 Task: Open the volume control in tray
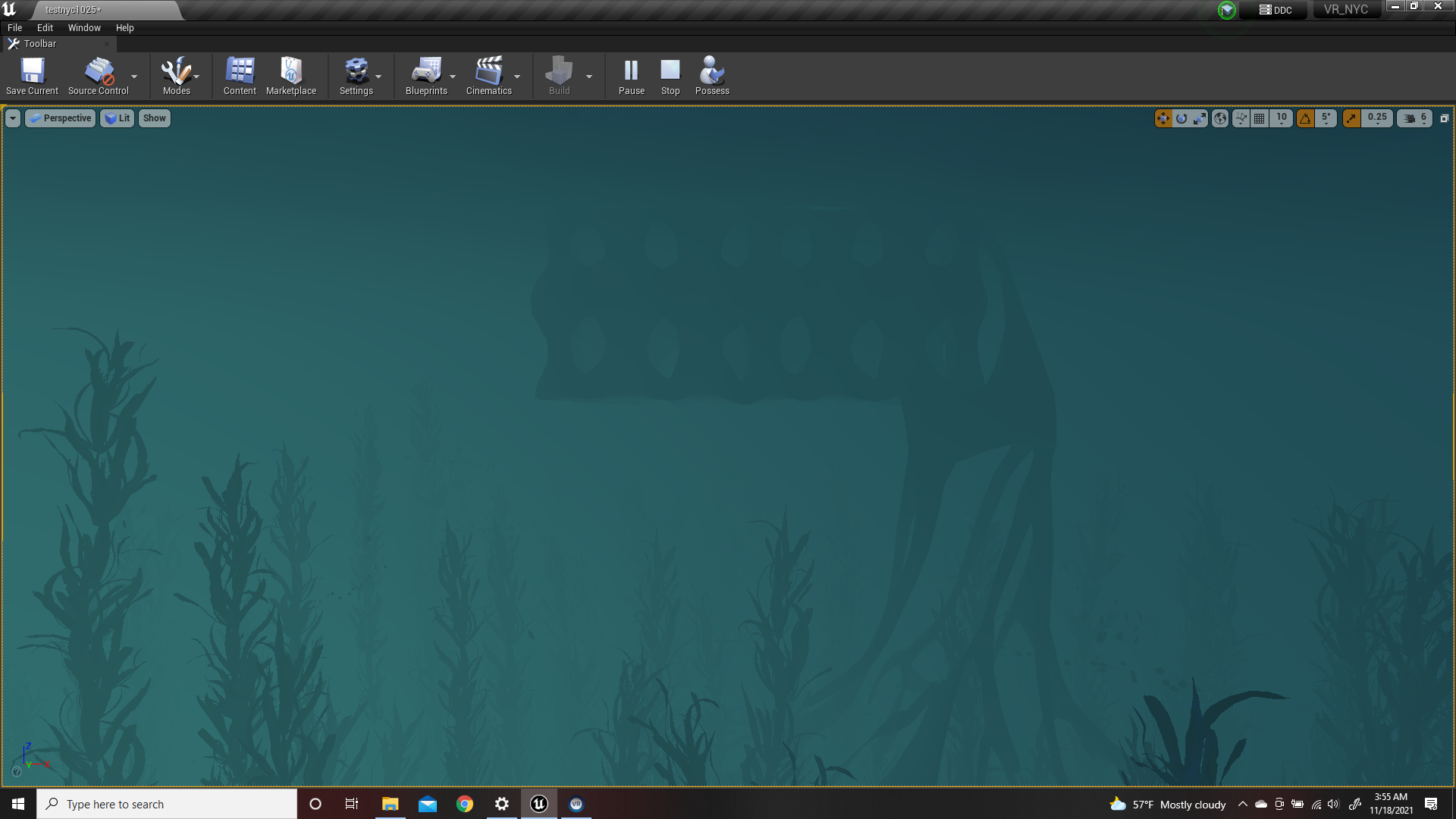pyautogui.click(x=1334, y=804)
